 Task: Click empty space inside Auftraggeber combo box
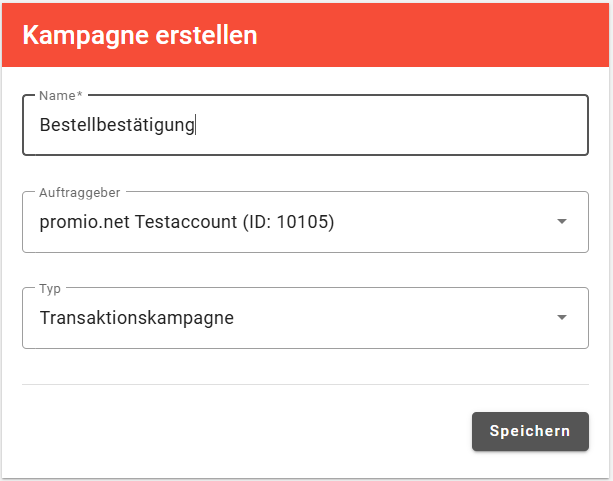point(450,222)
